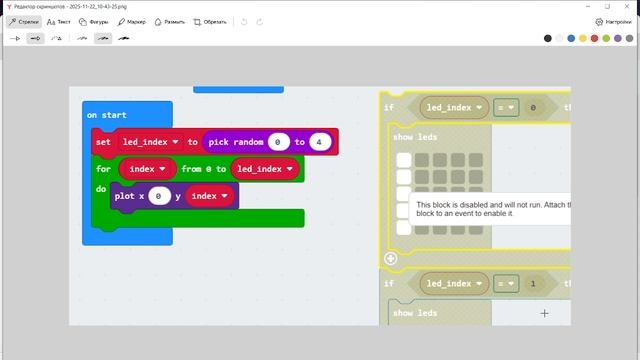This screenshot has height=360, width=640.
Task: Click the plus icon under first if block
Action: pyautogui.click(x=391, y=258)
